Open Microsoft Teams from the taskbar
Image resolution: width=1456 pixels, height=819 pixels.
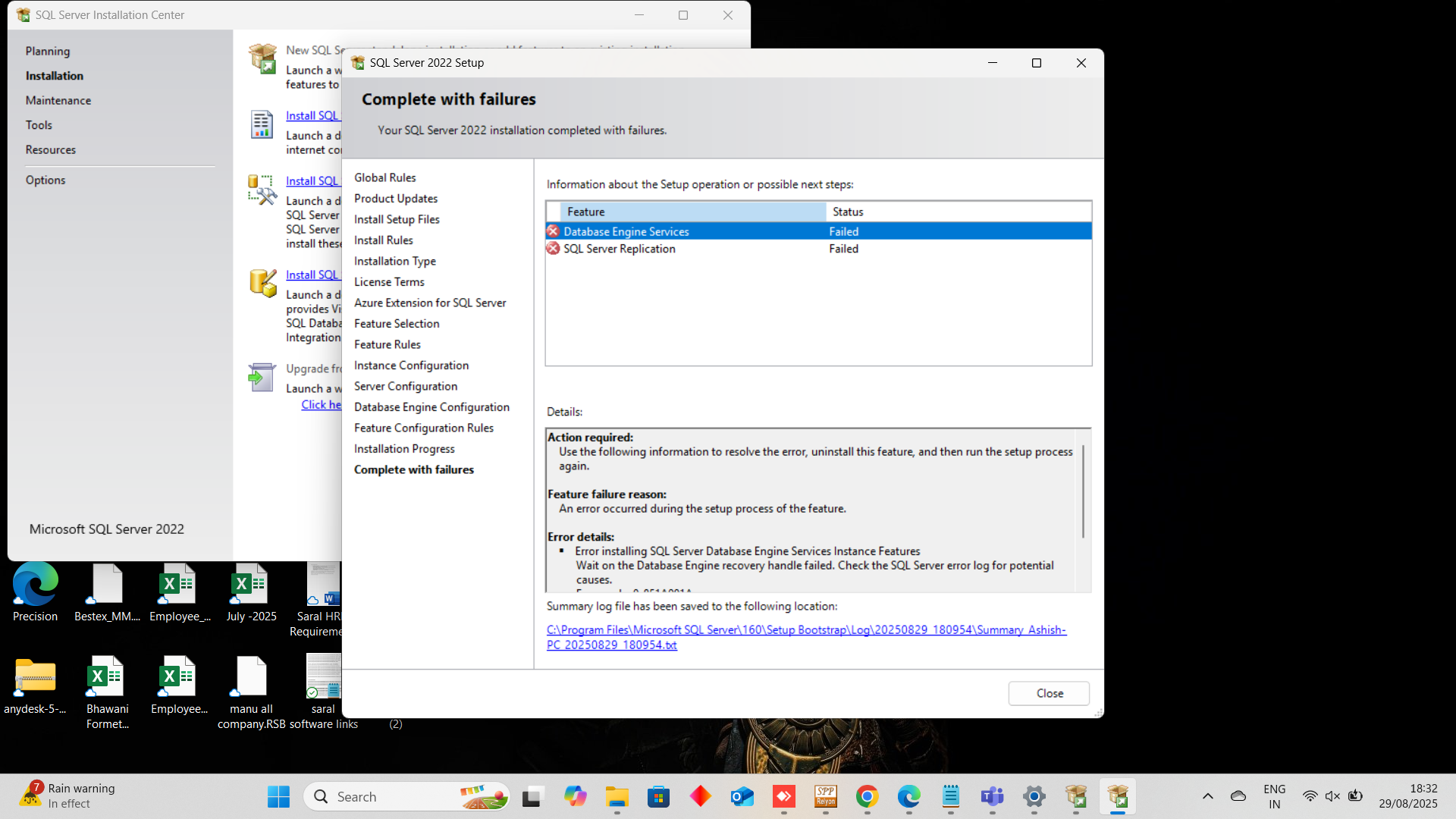[x=992, y=796]
